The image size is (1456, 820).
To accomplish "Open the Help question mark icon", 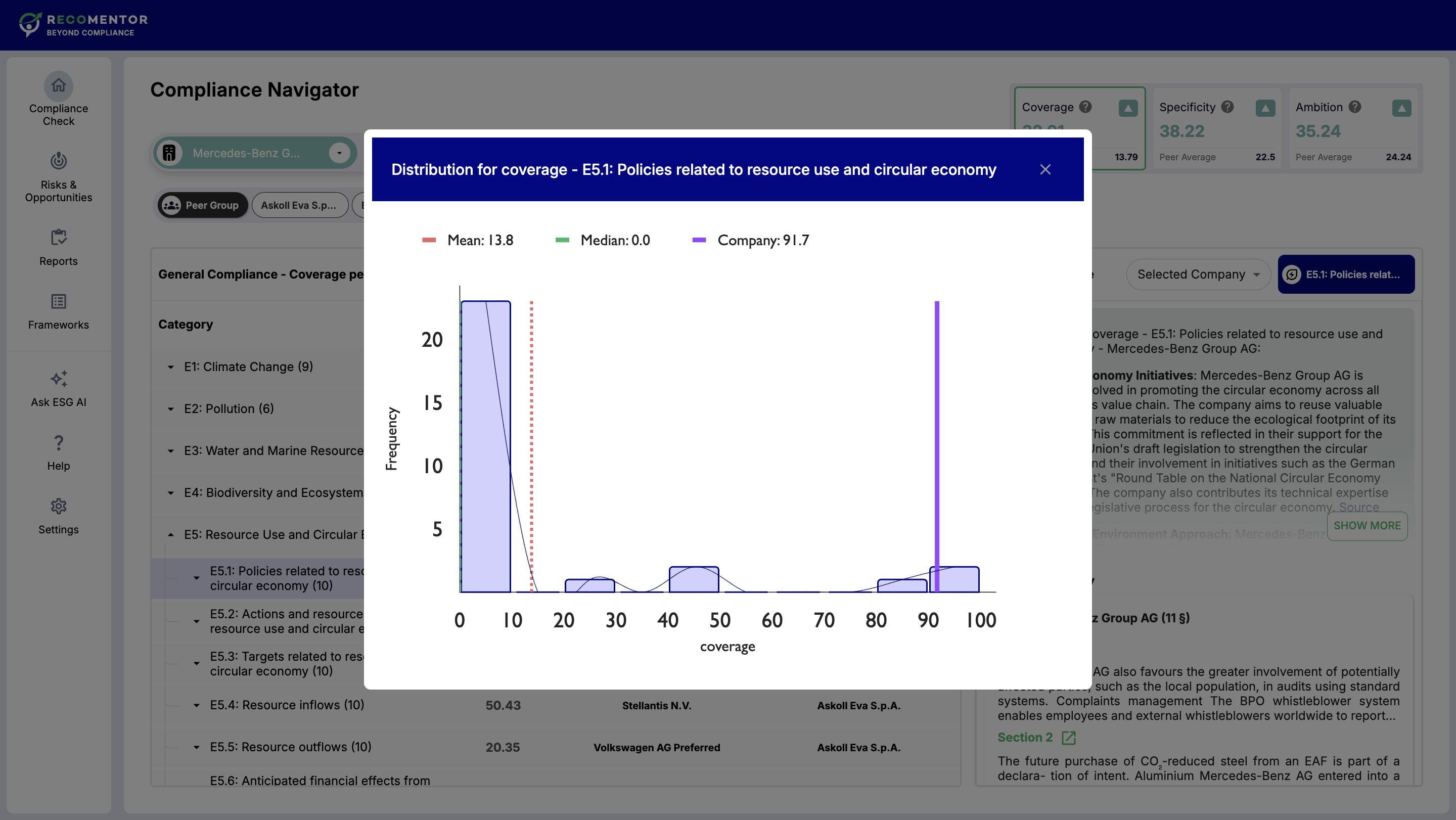I will (58, 443).
